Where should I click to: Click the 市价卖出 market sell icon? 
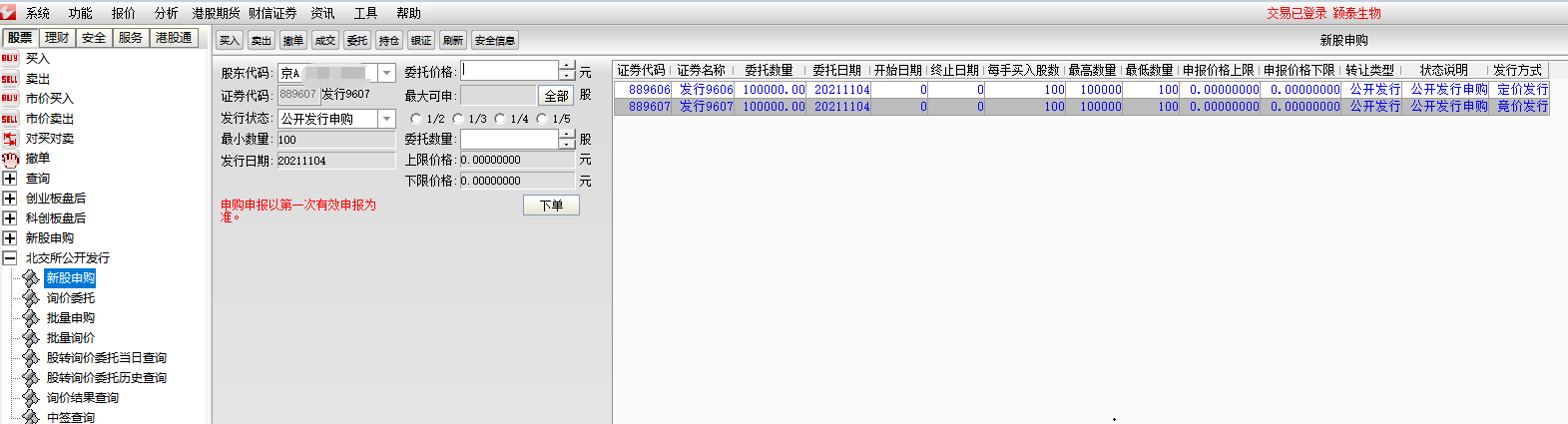pos(10,119)
